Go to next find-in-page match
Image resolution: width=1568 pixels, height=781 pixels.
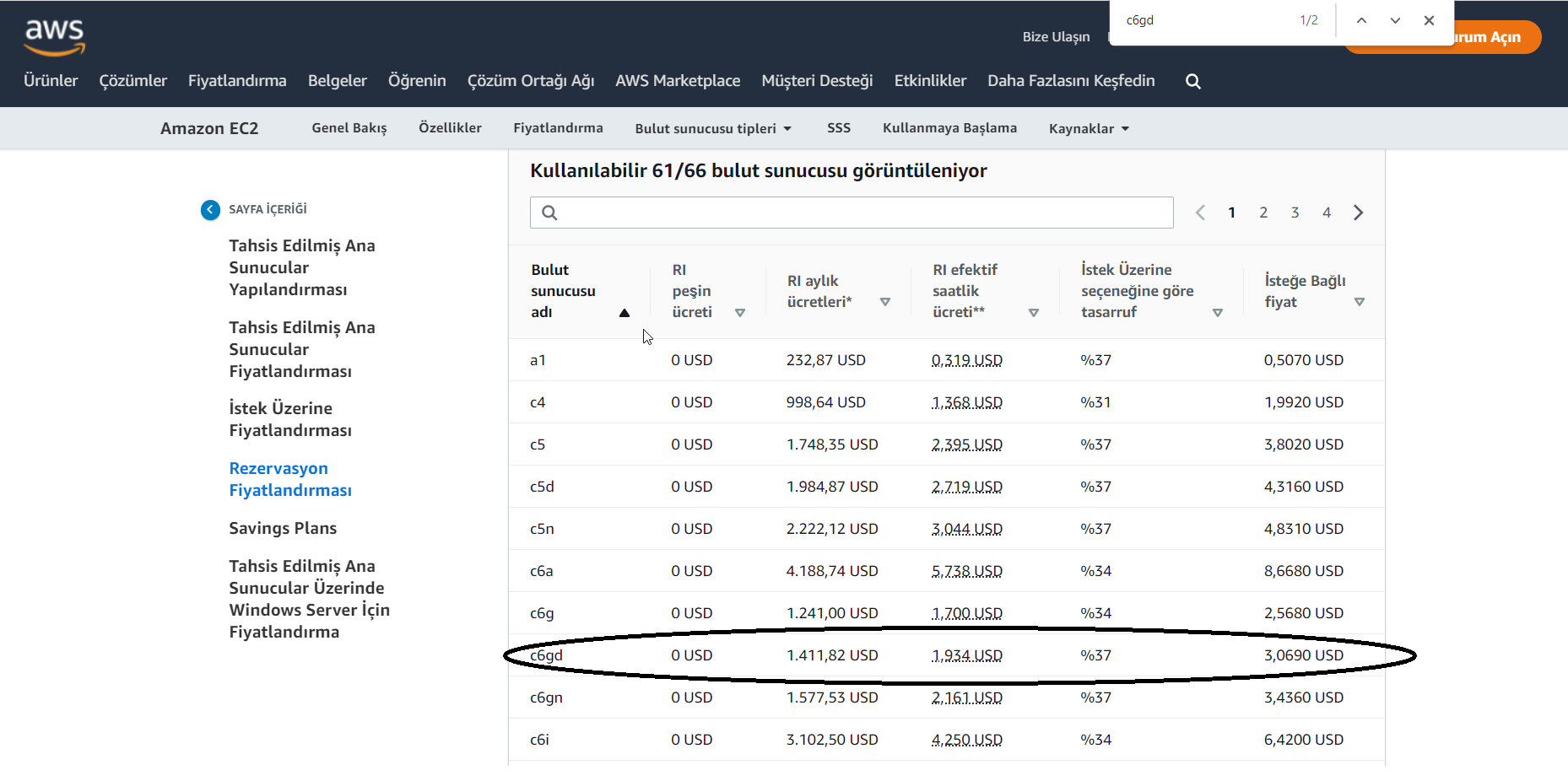[1395, 20]
